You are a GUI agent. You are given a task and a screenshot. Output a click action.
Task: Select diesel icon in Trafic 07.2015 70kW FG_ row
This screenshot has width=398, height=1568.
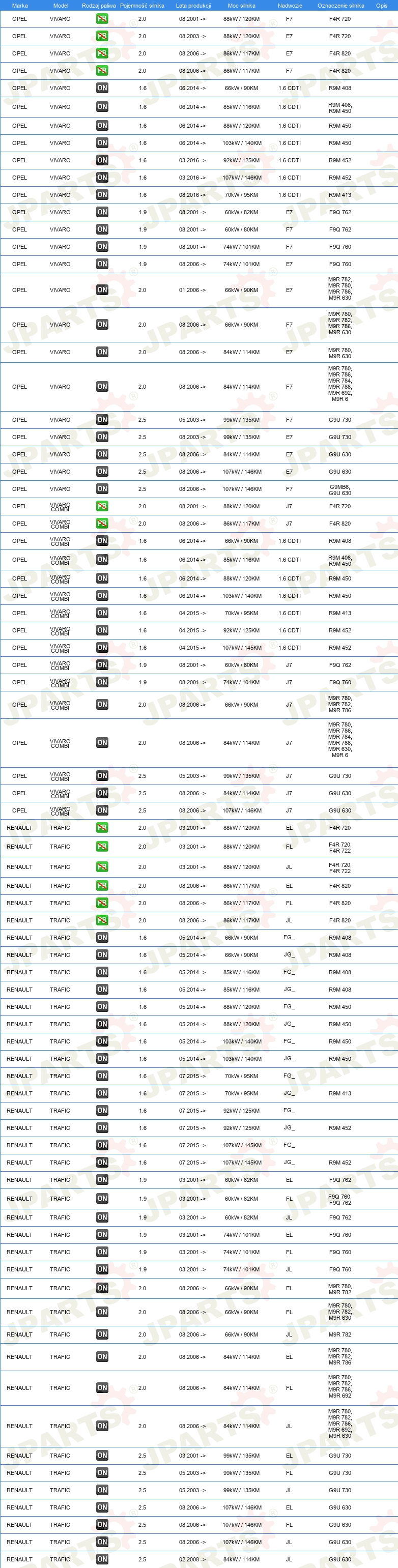102,1076
